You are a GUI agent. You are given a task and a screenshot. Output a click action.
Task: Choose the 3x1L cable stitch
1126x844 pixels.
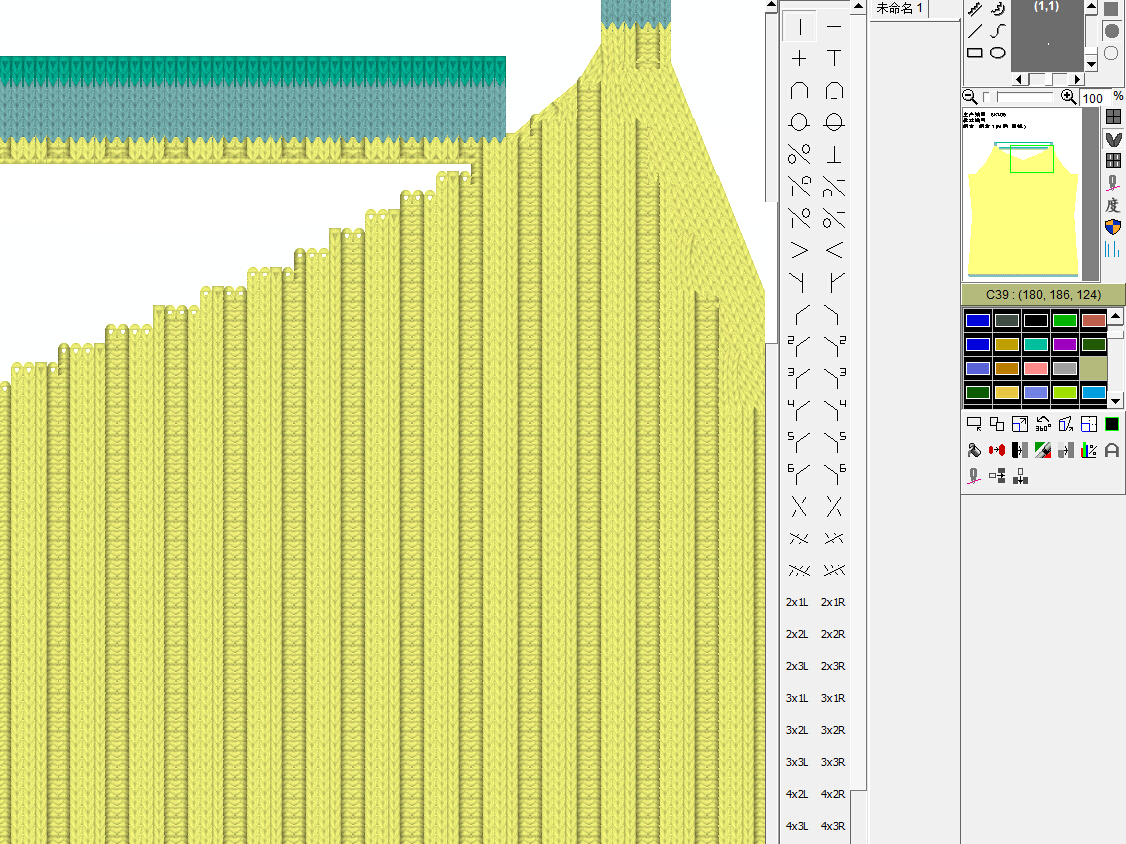pos(797,698)
